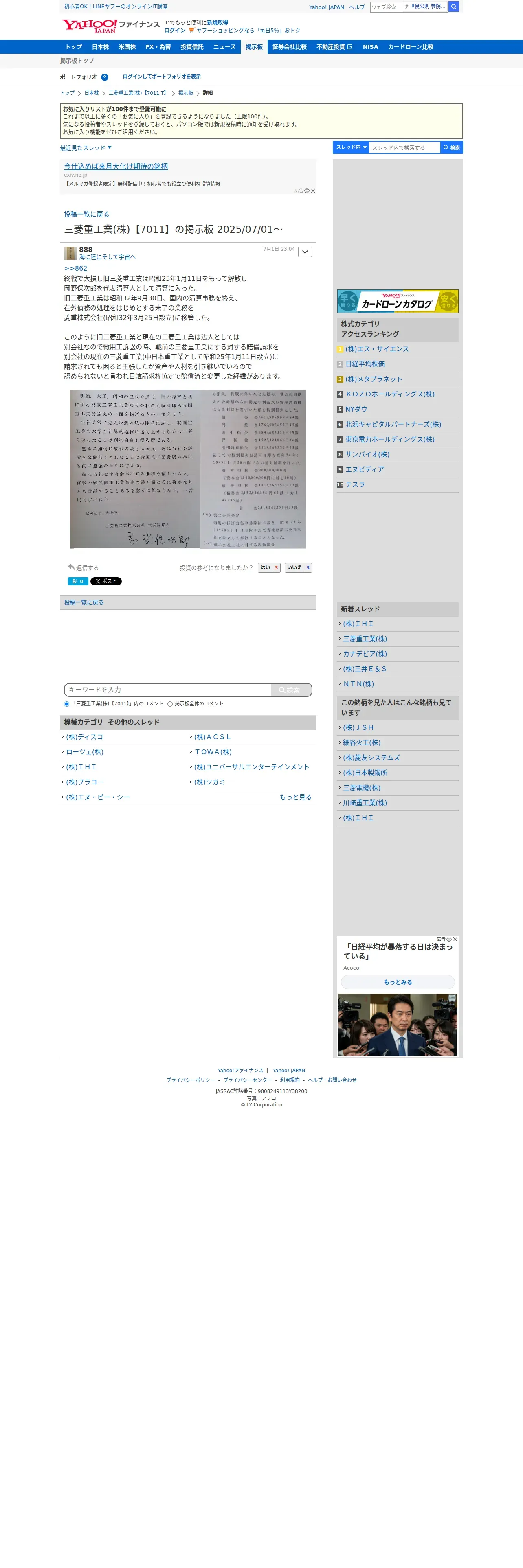Open new thread ＮＴＮ(株)
The width and height of the screenshot is (523, 1568).
pyautogui.click(x=358, y=684)
